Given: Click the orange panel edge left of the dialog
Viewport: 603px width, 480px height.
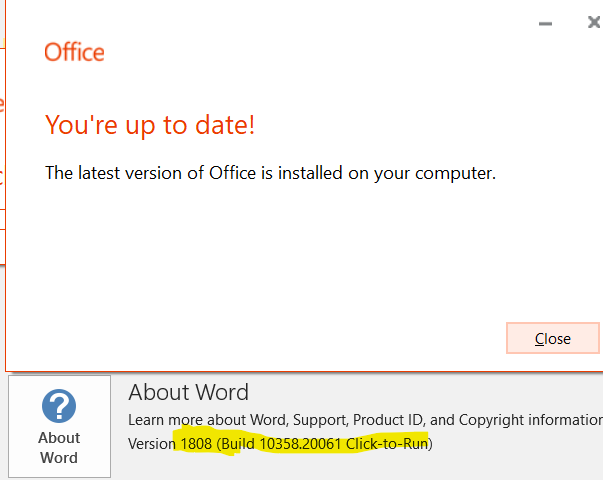Looking at the screenshot, I should tap(2, 150).
